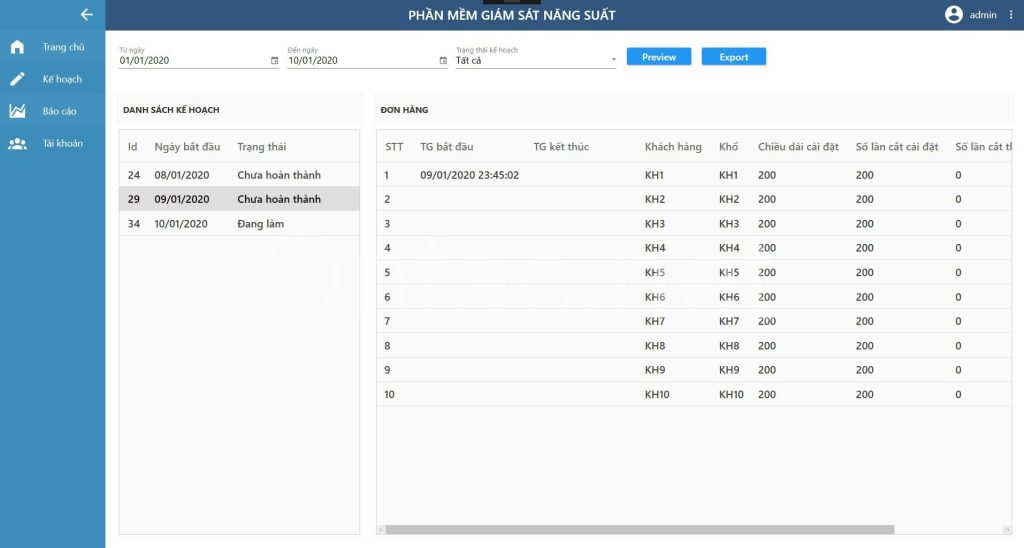Expand the Trạng thái kế hoạch dropdown
Viewport: 1024px width, 548px height.
tap(613, 61)
